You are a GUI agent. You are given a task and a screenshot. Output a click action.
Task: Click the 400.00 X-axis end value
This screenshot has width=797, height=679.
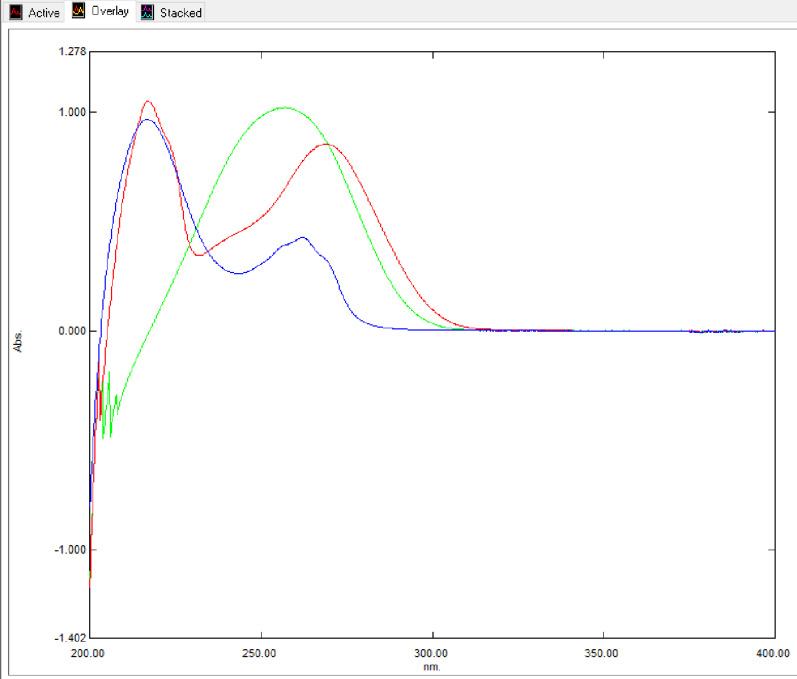pos(773,653)
